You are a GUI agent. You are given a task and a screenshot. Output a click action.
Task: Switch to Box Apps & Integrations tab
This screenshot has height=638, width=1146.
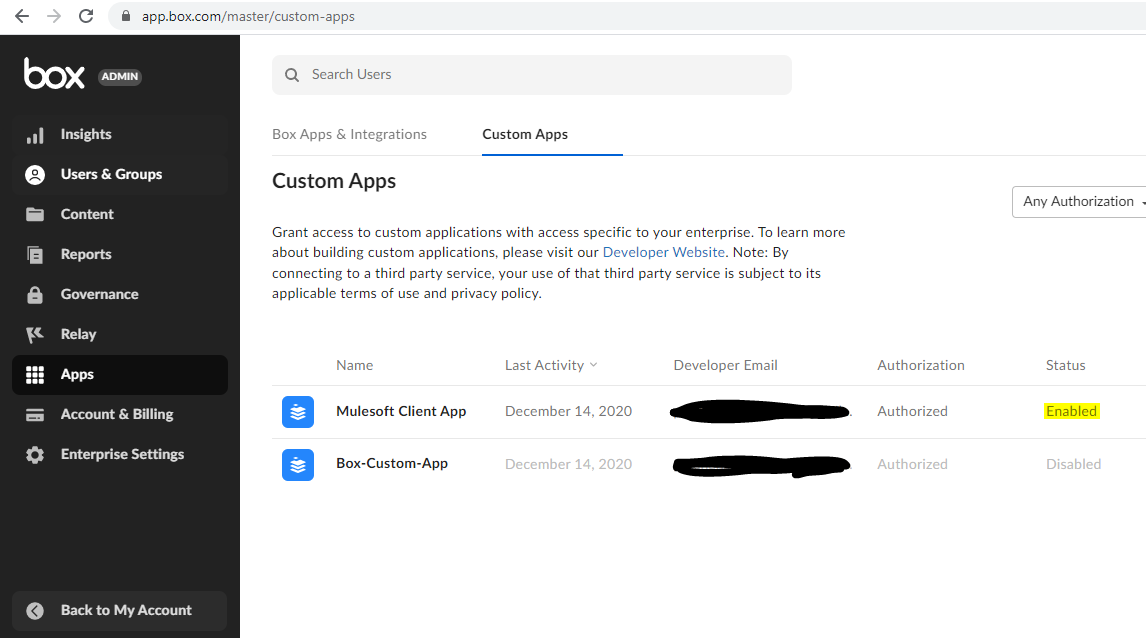[349, 134]
